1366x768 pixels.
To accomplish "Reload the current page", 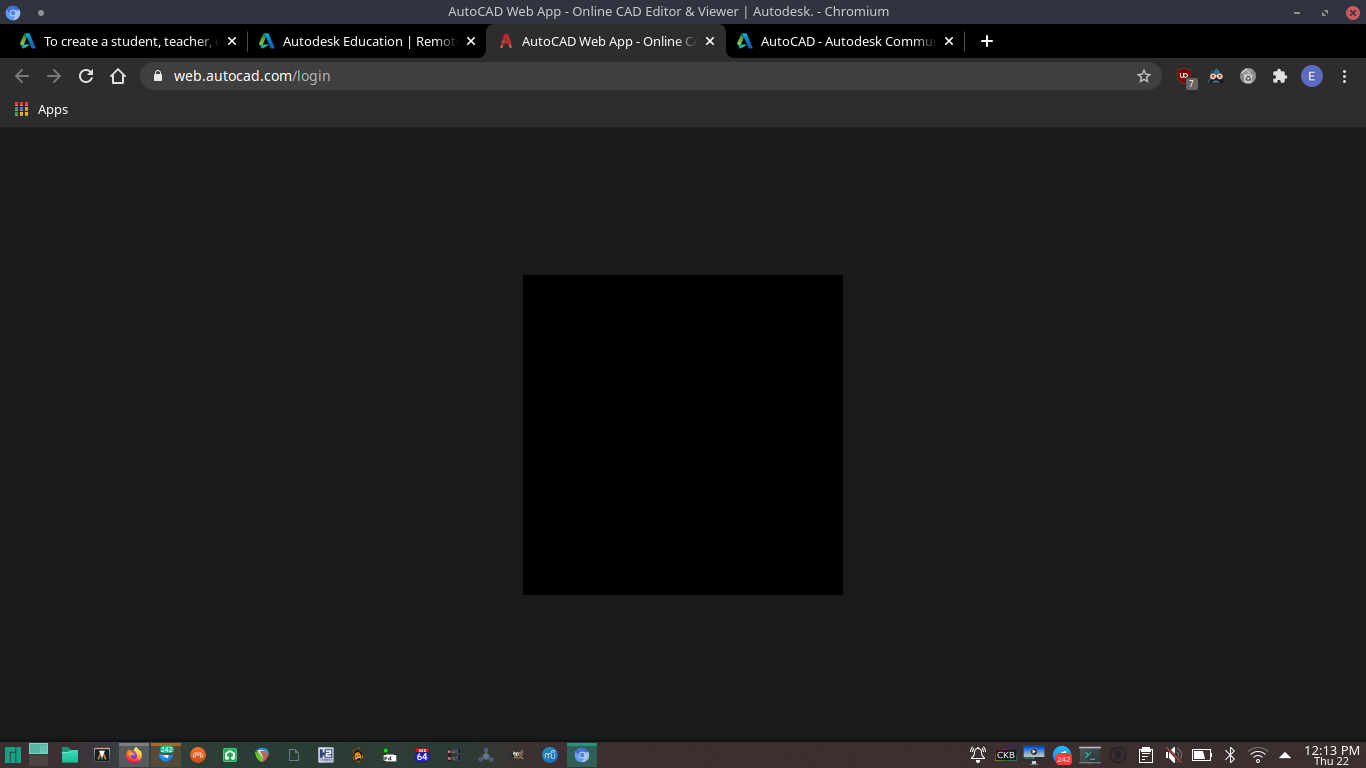I will (x=86, y=75).
